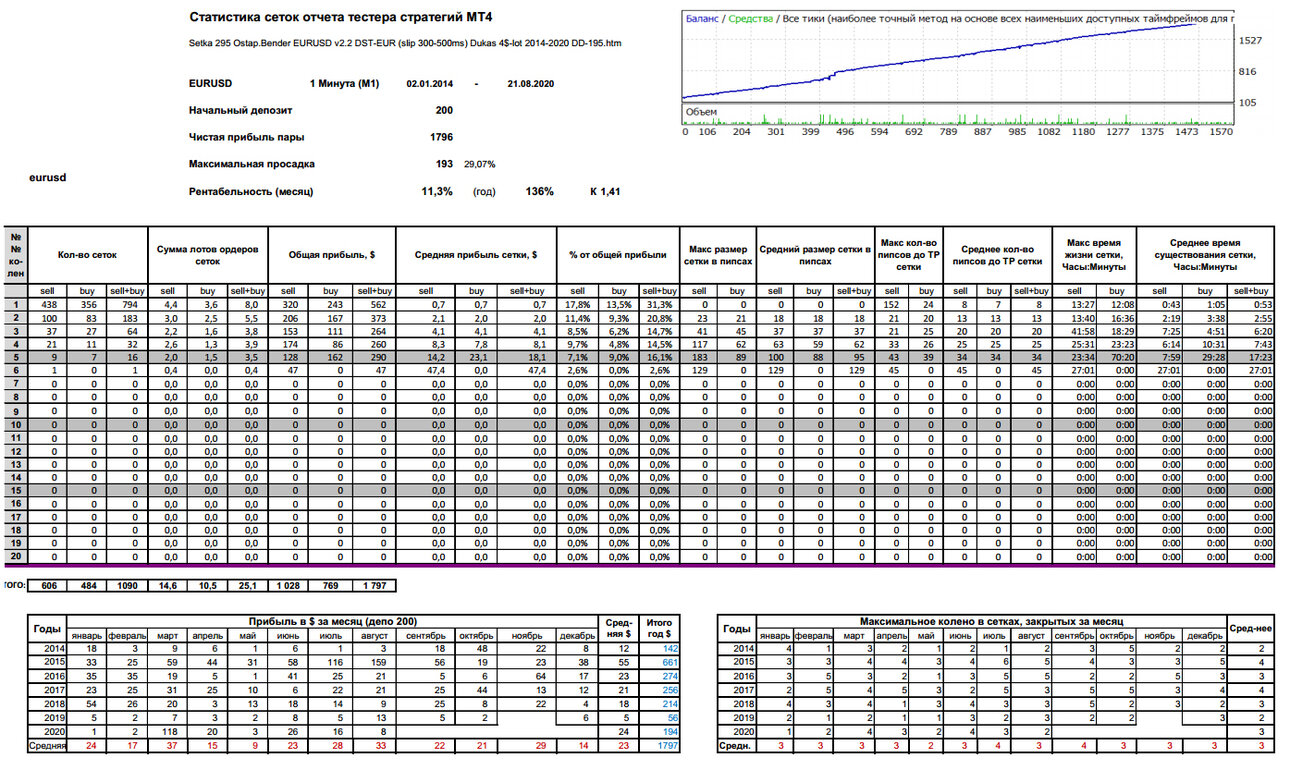
Task: Click the 'Макс кол-во пипсов до TP сетки' header
Action: tap(908, 255)
